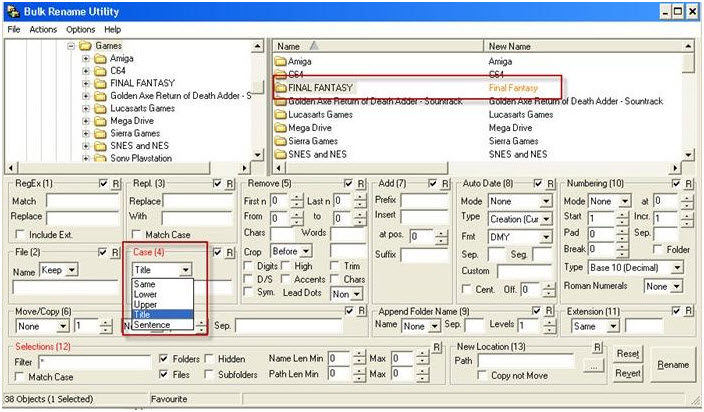
Task: Open the Auto Date Mode dropdown
Action: point(546,201)
